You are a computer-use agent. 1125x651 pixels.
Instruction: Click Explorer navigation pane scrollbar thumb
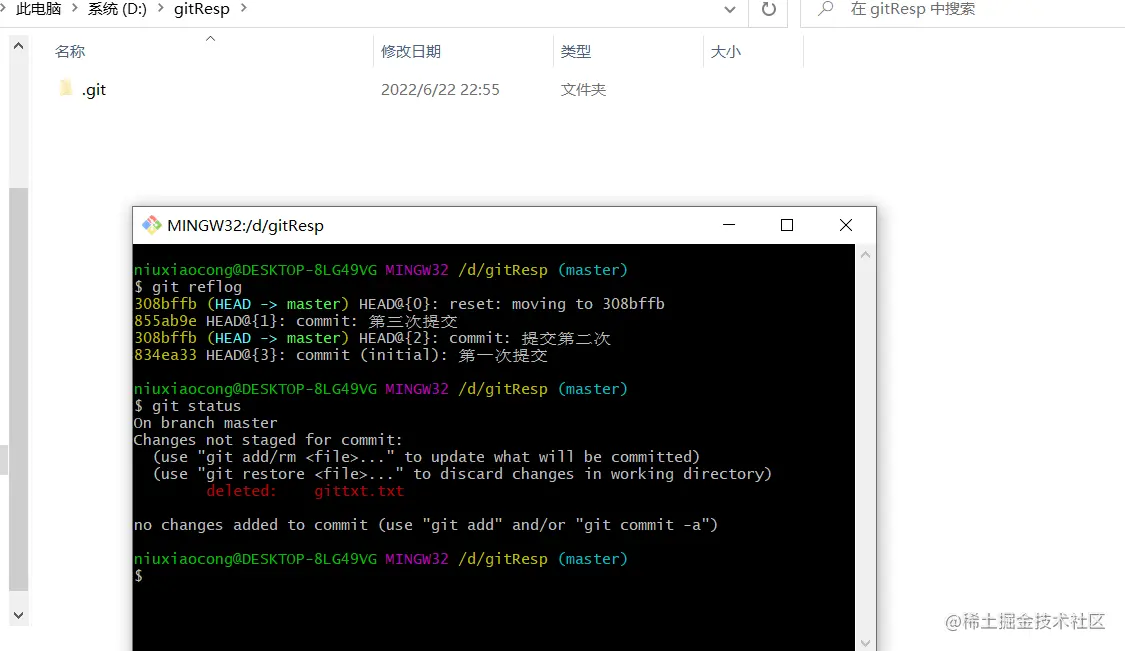click(19, 389)
